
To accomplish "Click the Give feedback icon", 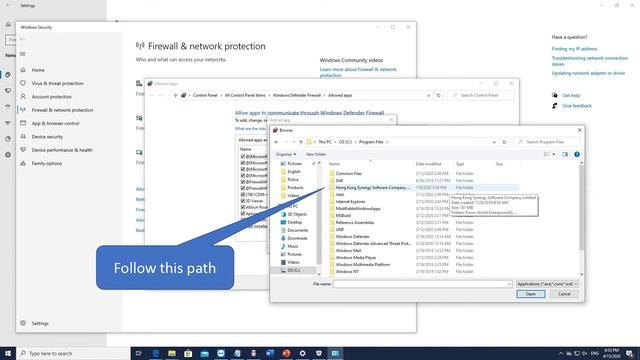I will (x=555, y=106).
